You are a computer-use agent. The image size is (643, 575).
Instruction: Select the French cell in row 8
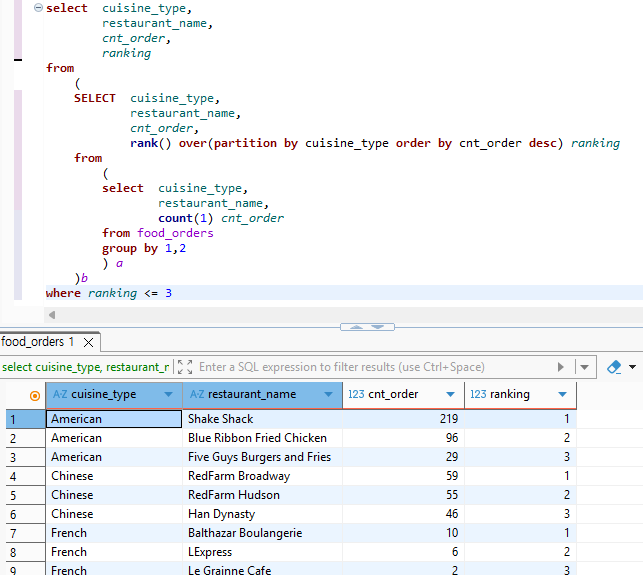click(114, 552)
